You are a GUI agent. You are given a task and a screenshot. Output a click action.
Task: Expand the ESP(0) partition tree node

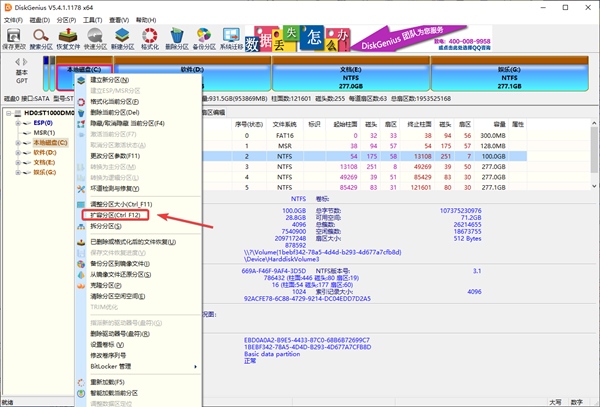coord(16,123)
